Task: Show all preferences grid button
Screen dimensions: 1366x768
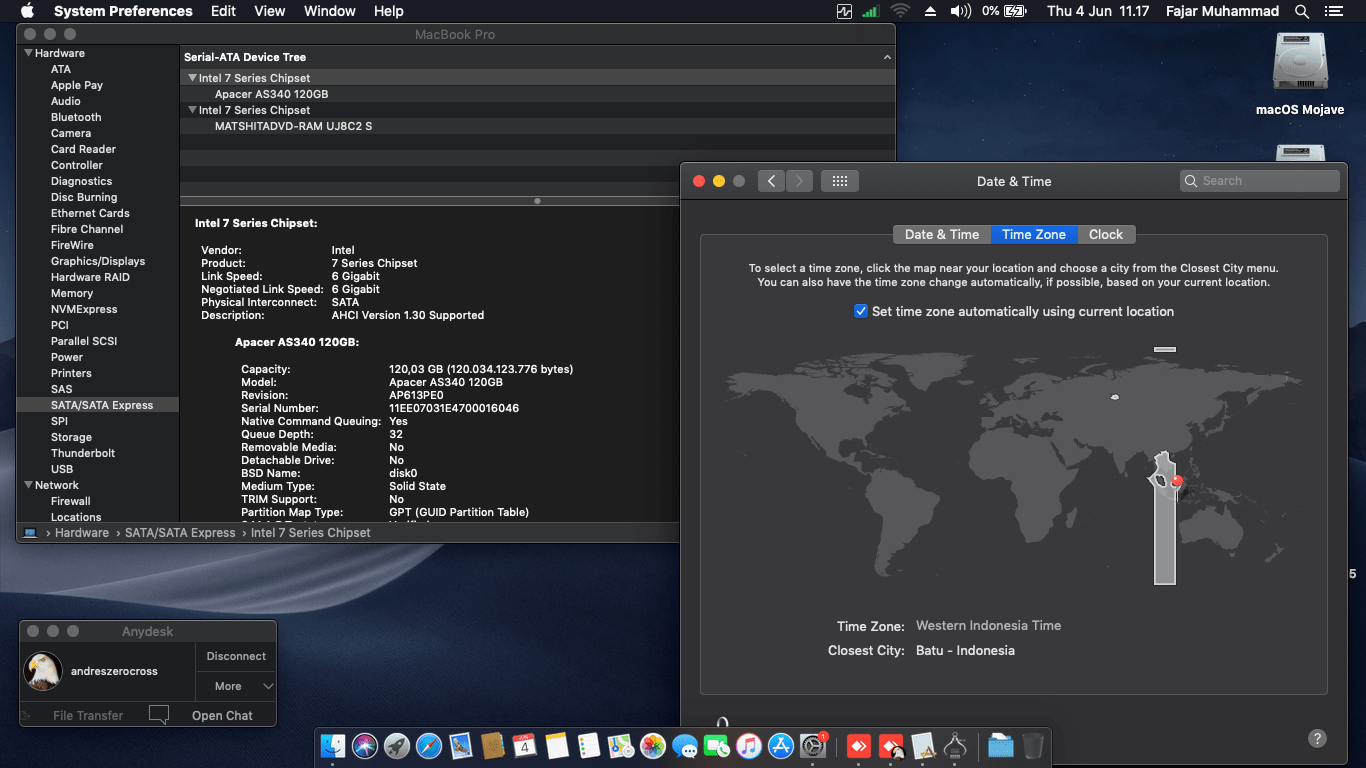Action: (x=840, y=181)
